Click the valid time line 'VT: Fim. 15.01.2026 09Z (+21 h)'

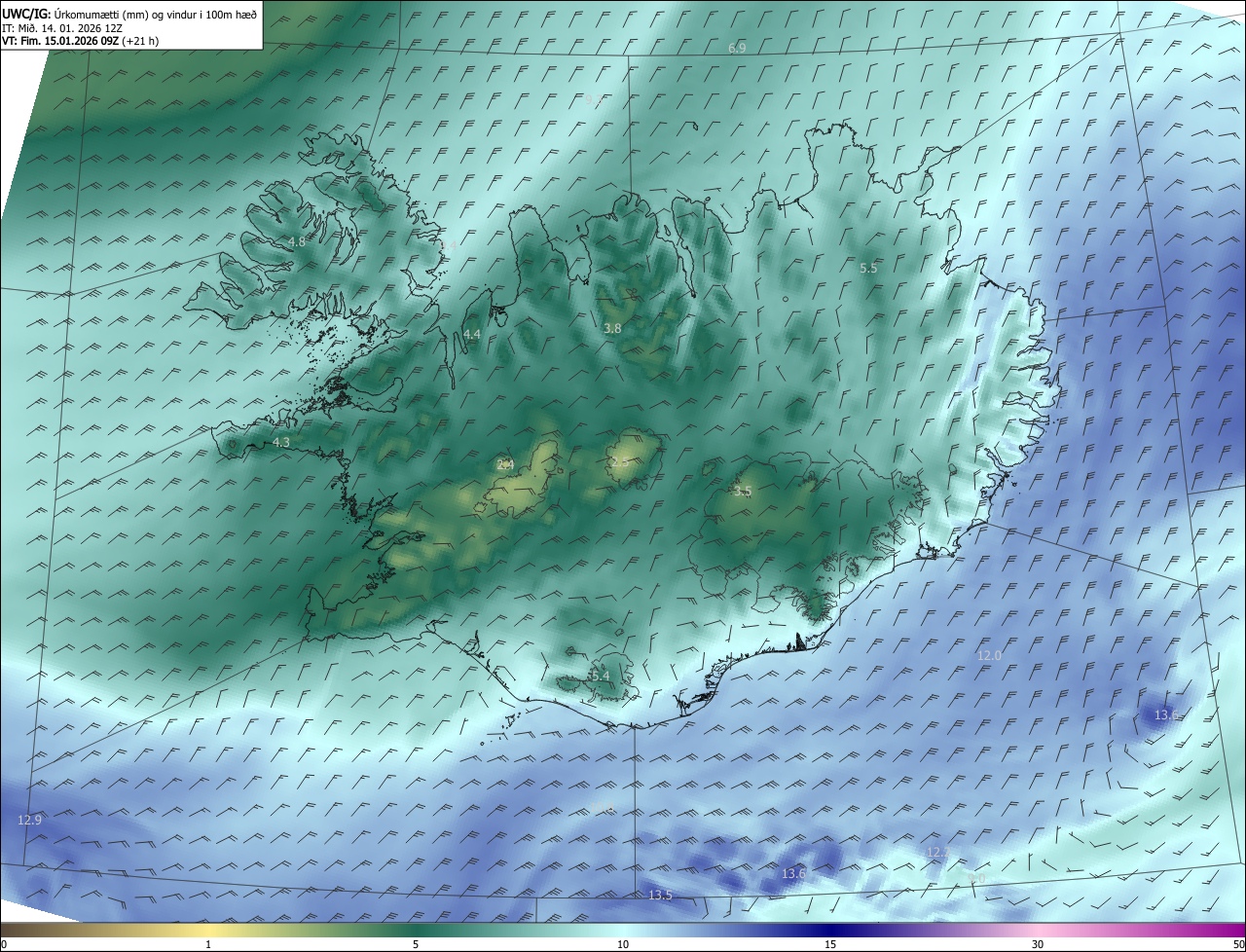tap(80, 41)
